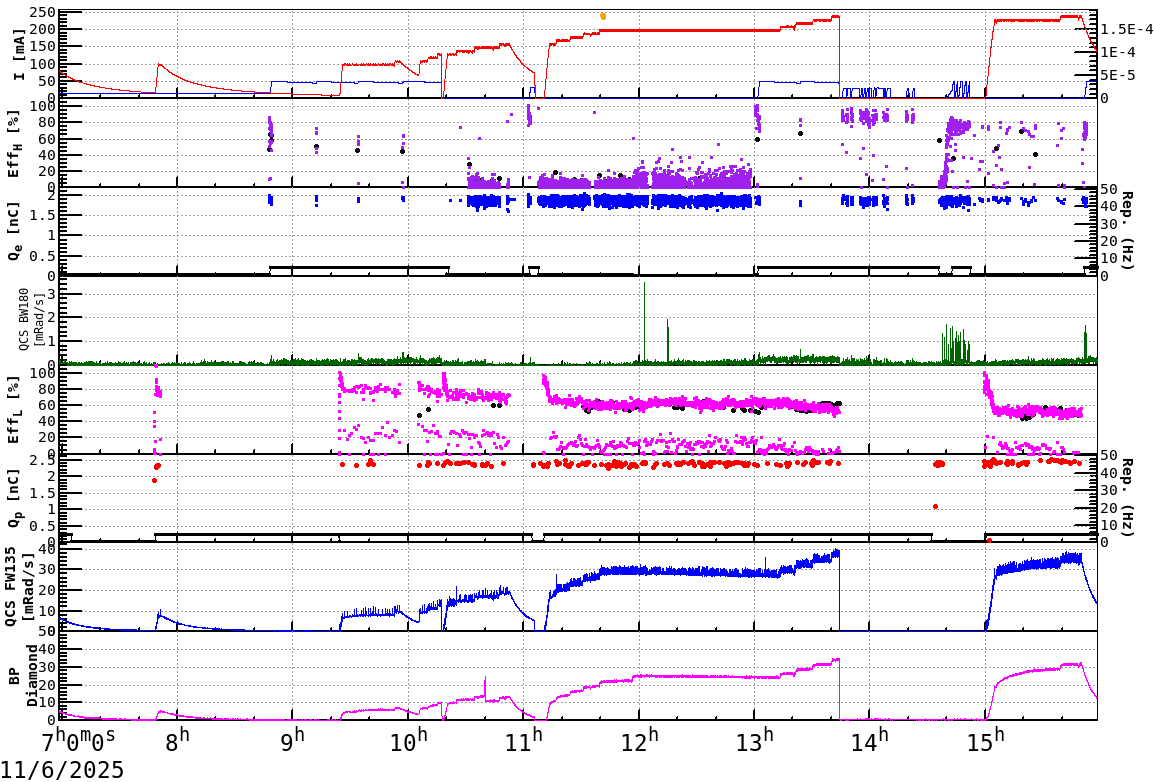
Task: Click the "13h" time axis label
Action: click(x=754, y=739)
